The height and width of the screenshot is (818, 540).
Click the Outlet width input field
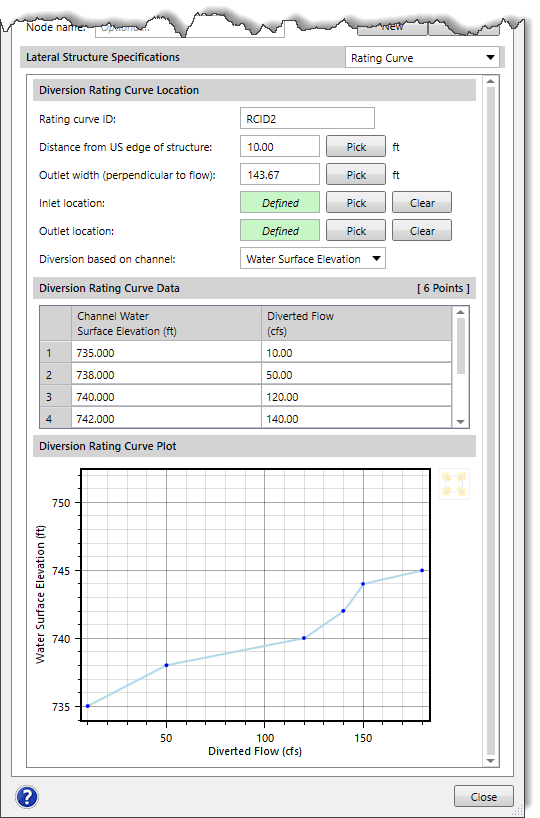click(280, 175)
